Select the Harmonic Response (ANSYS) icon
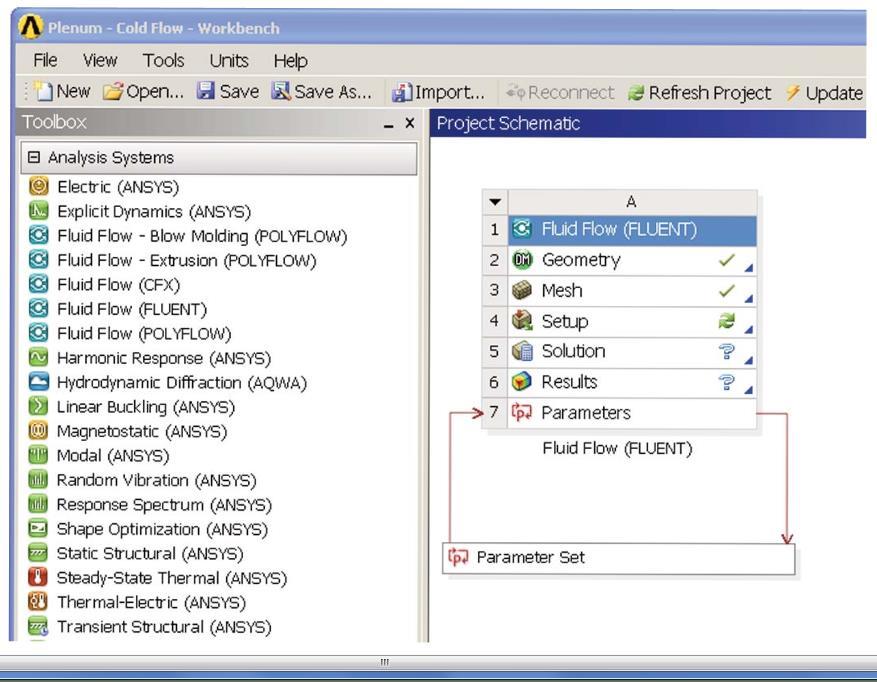This screenshot has height=682, width=877. [x=39, y=357]
